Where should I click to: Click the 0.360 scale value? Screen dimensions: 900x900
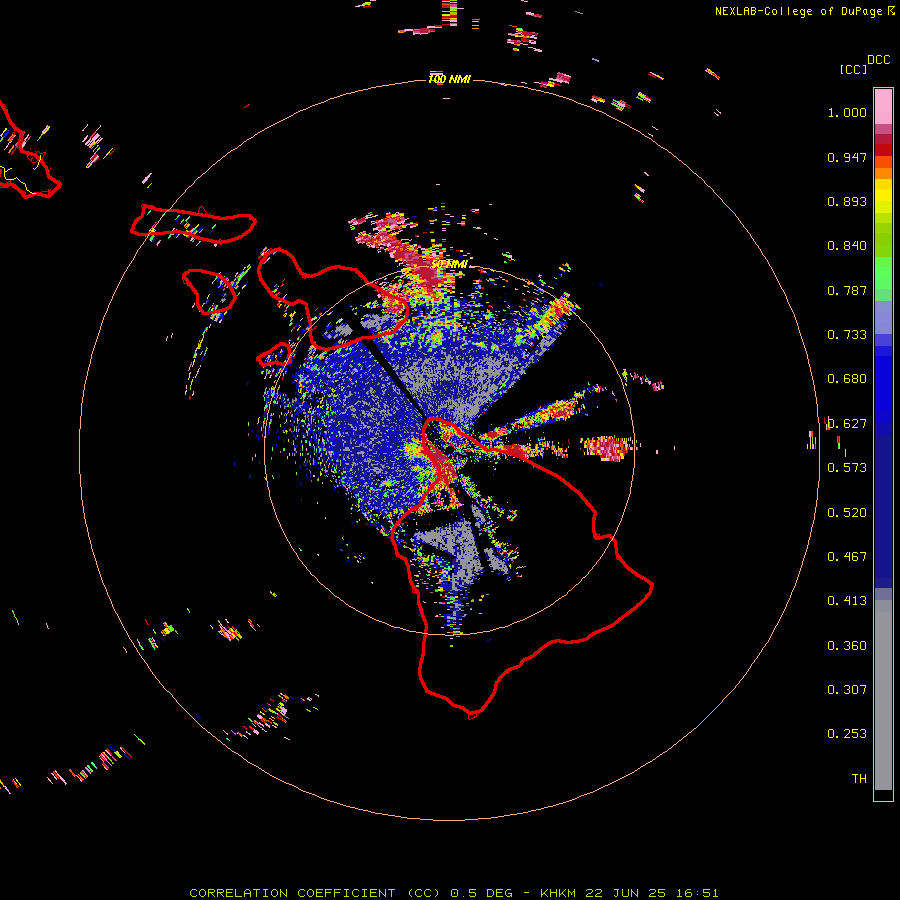pyautogui.click(x=847, y=646)
